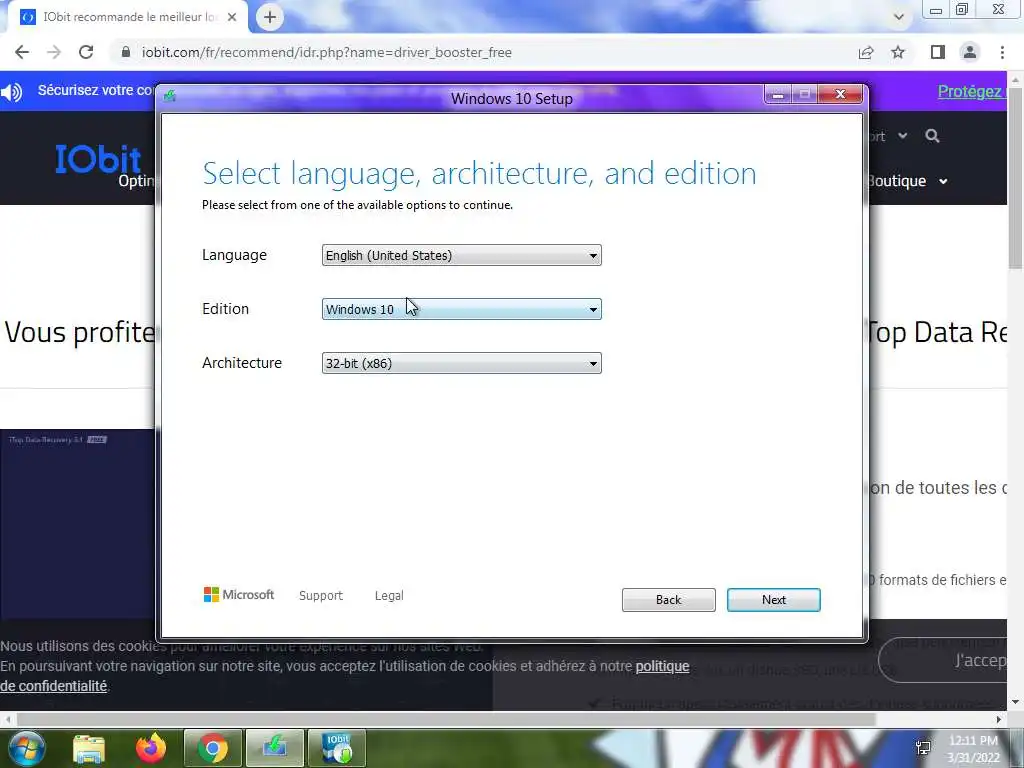Click the loudspeaker icon on IObit banner
Screen dimensions: 1024x768
[x=12, y=92]
